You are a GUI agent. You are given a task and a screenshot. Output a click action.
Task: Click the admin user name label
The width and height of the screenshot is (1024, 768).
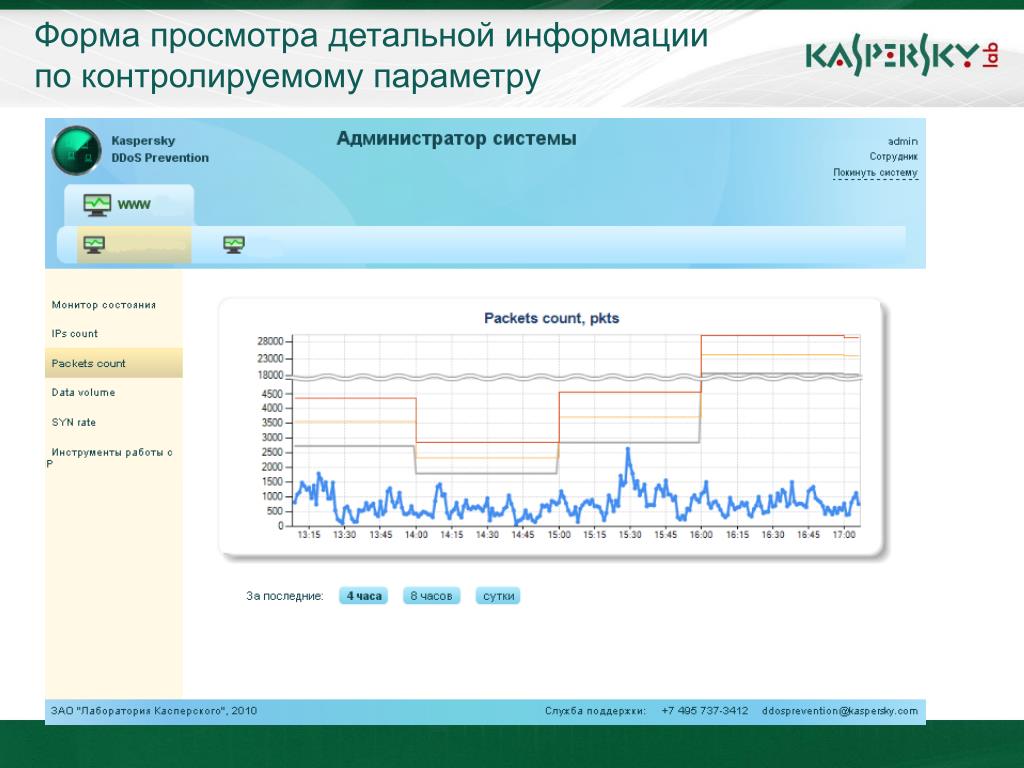tap(903, 141)
